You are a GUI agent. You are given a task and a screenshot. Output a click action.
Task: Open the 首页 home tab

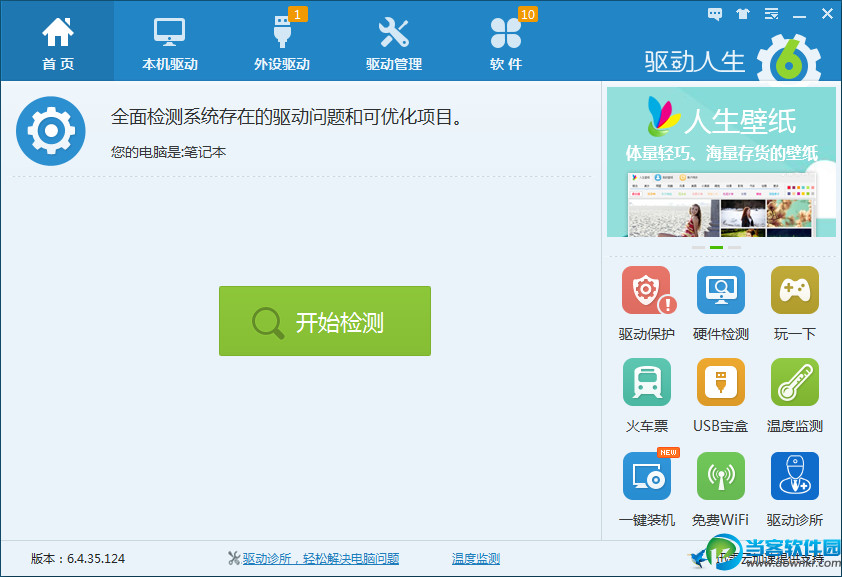57,41
